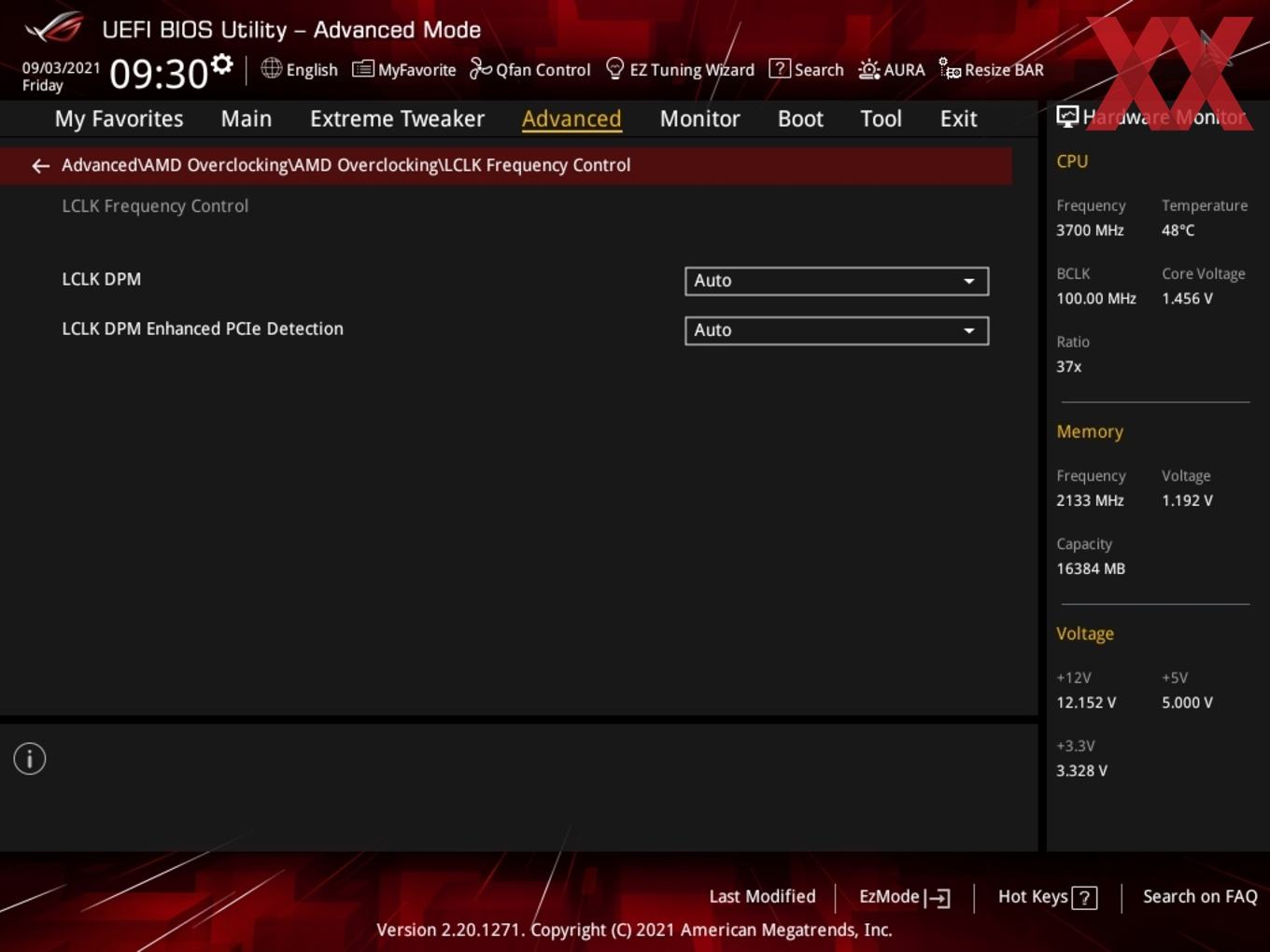Open the Boot tab

coord(800,119)
